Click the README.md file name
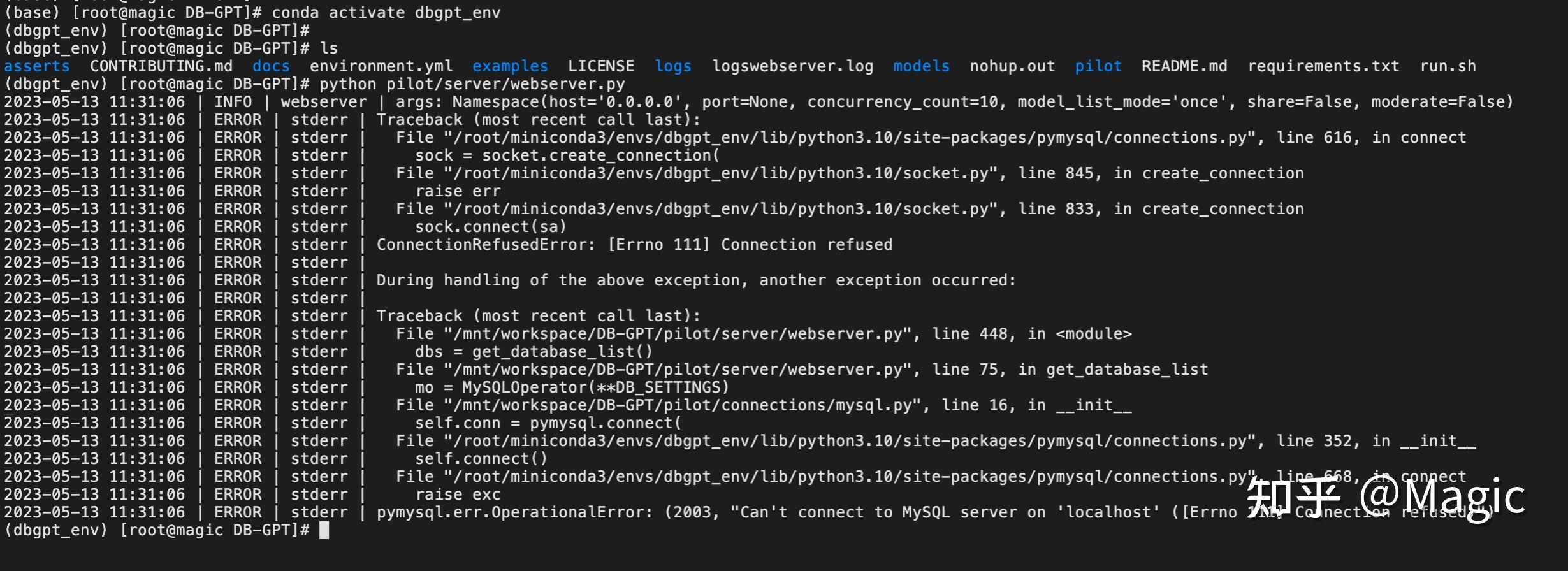The height and width of the screenshot is (571, 1568). 1184,66
